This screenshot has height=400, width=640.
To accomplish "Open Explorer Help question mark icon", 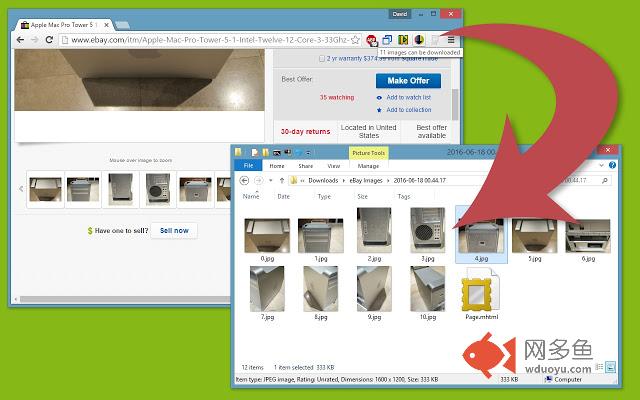I will point(612,165).
